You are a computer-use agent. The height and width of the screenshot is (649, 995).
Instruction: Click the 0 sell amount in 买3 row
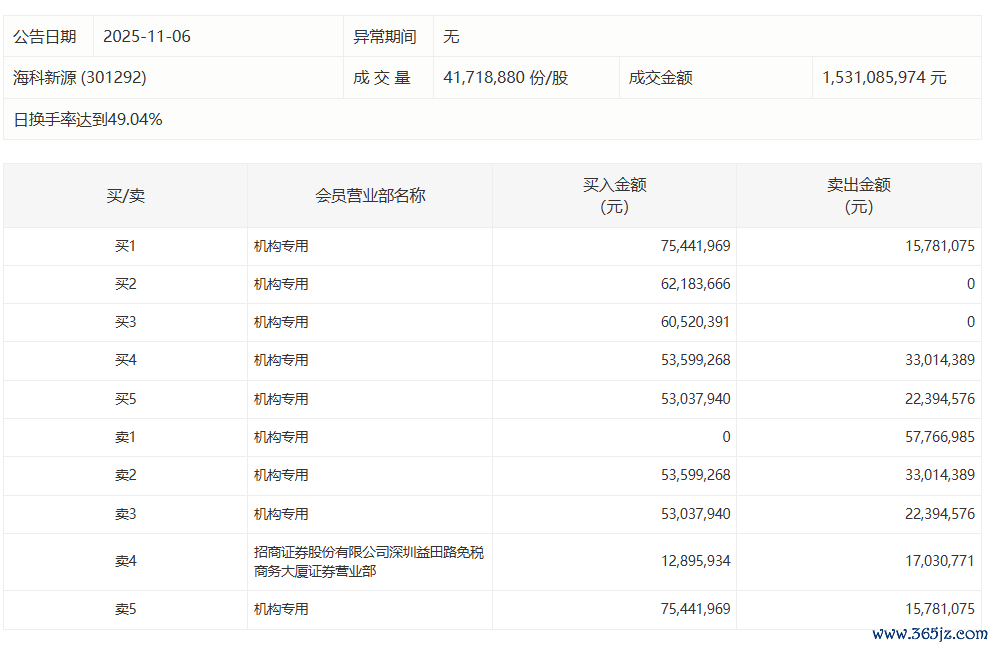970,322
